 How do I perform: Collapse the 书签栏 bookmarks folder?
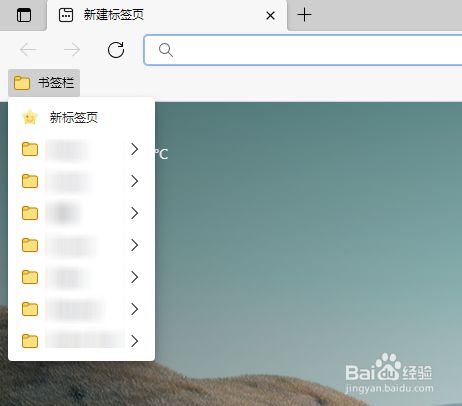point(44,83)
